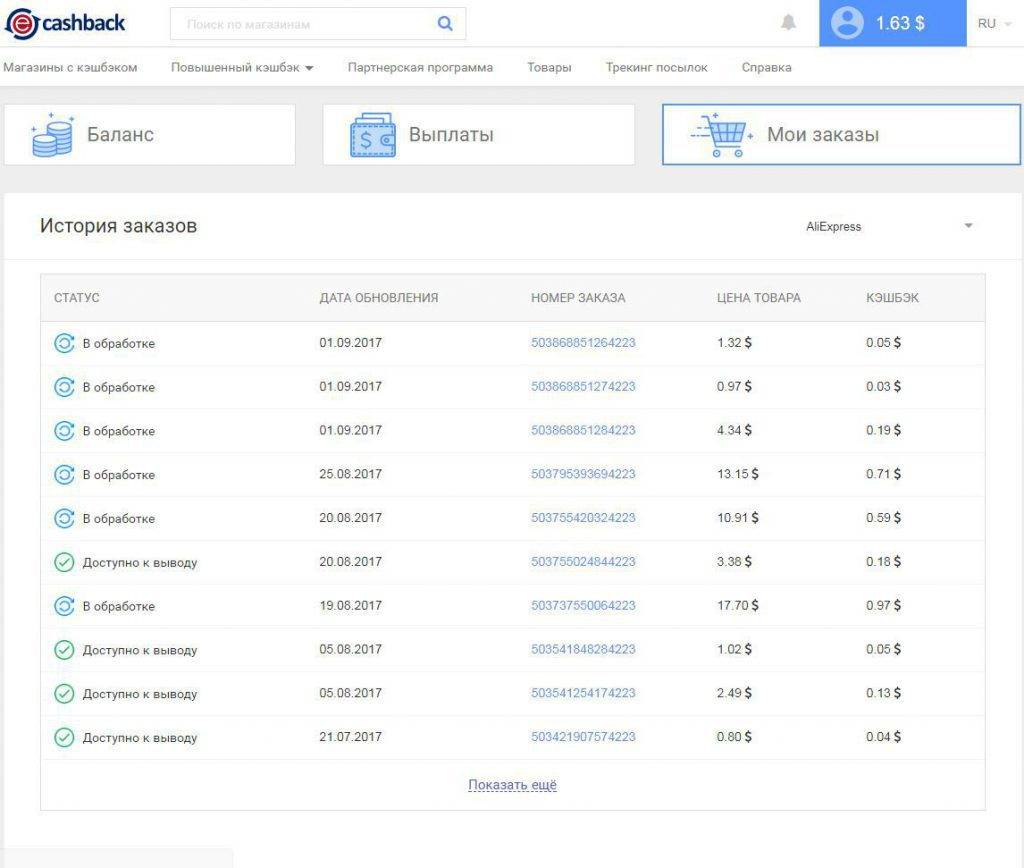The width and height of the screenshot is (1024, 868).
Task: Open the Трекинг посылок page
Action: tap(656, 68)
